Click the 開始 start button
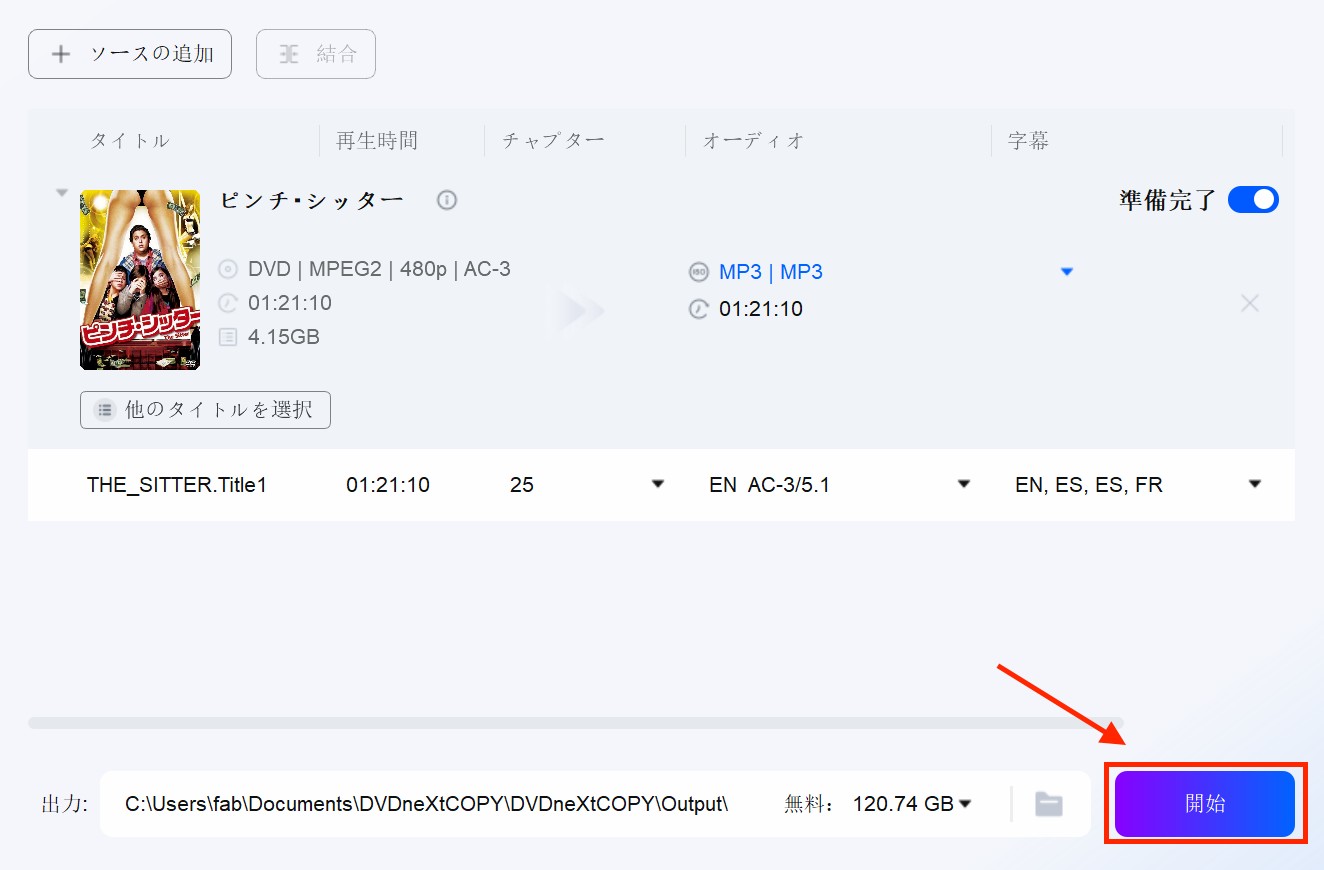 (x=1205, y=804)
